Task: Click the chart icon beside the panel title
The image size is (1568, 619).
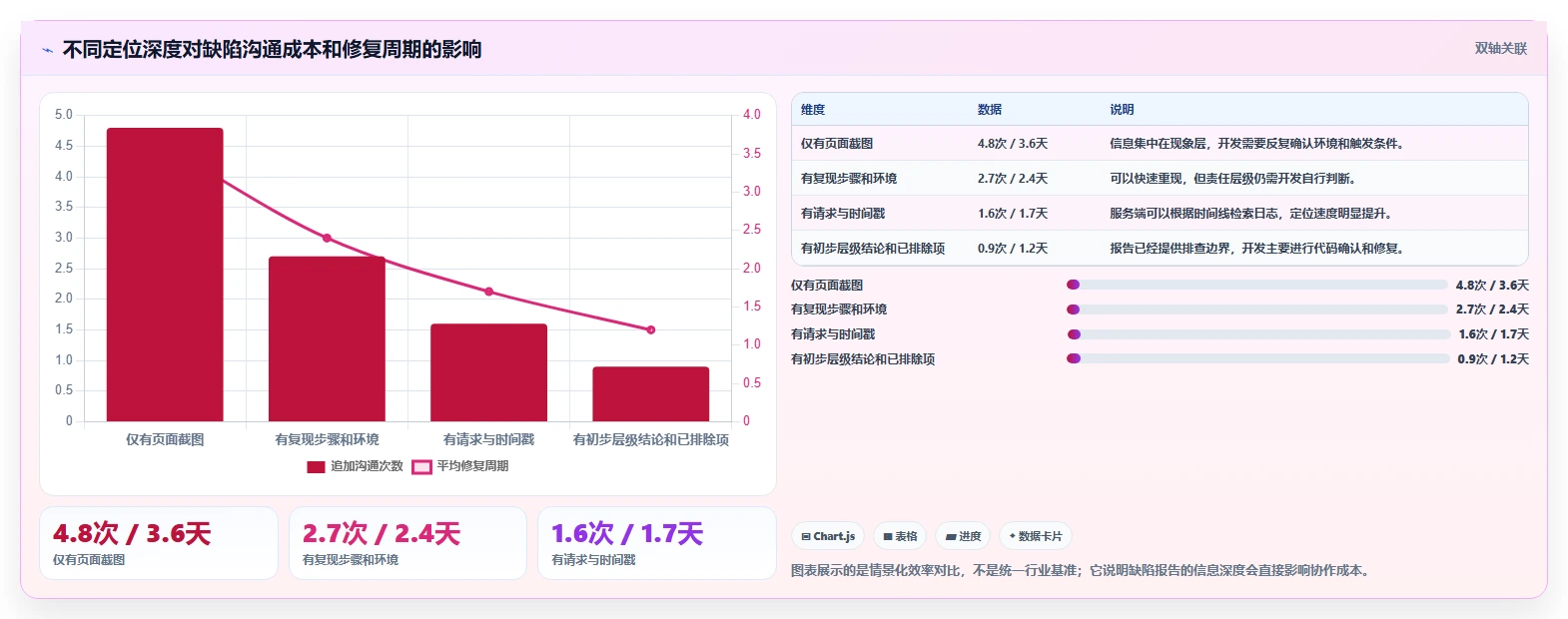Action: [47, 50]
